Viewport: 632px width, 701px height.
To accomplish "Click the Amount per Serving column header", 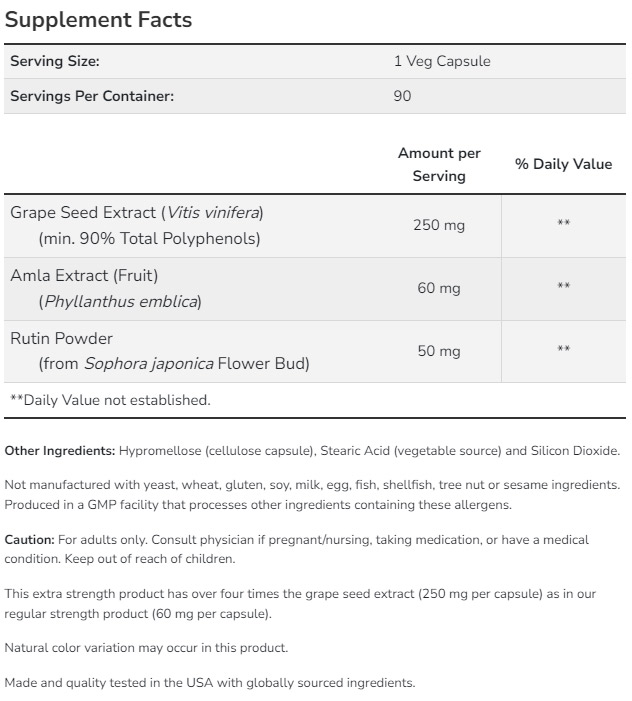I will pos(439,164).
